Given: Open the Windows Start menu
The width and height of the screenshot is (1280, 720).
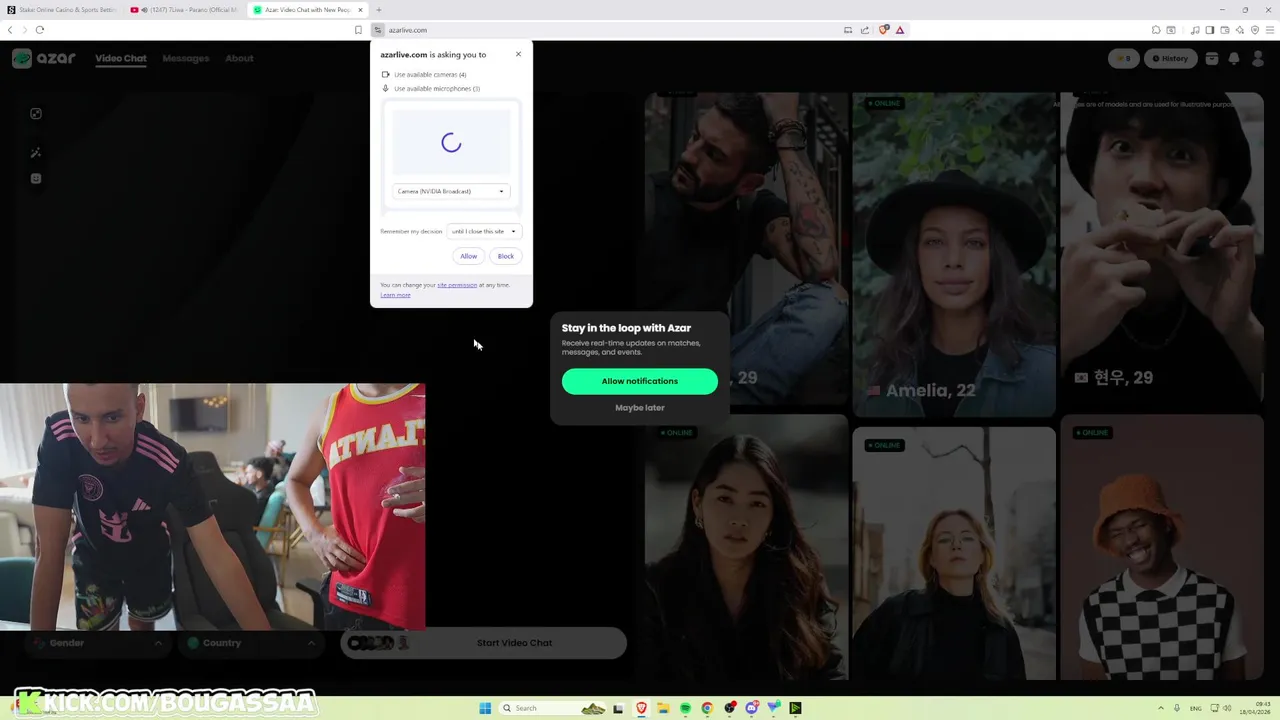Looking at the screenshot, I should pyautogui.click(x=485, y=708).
